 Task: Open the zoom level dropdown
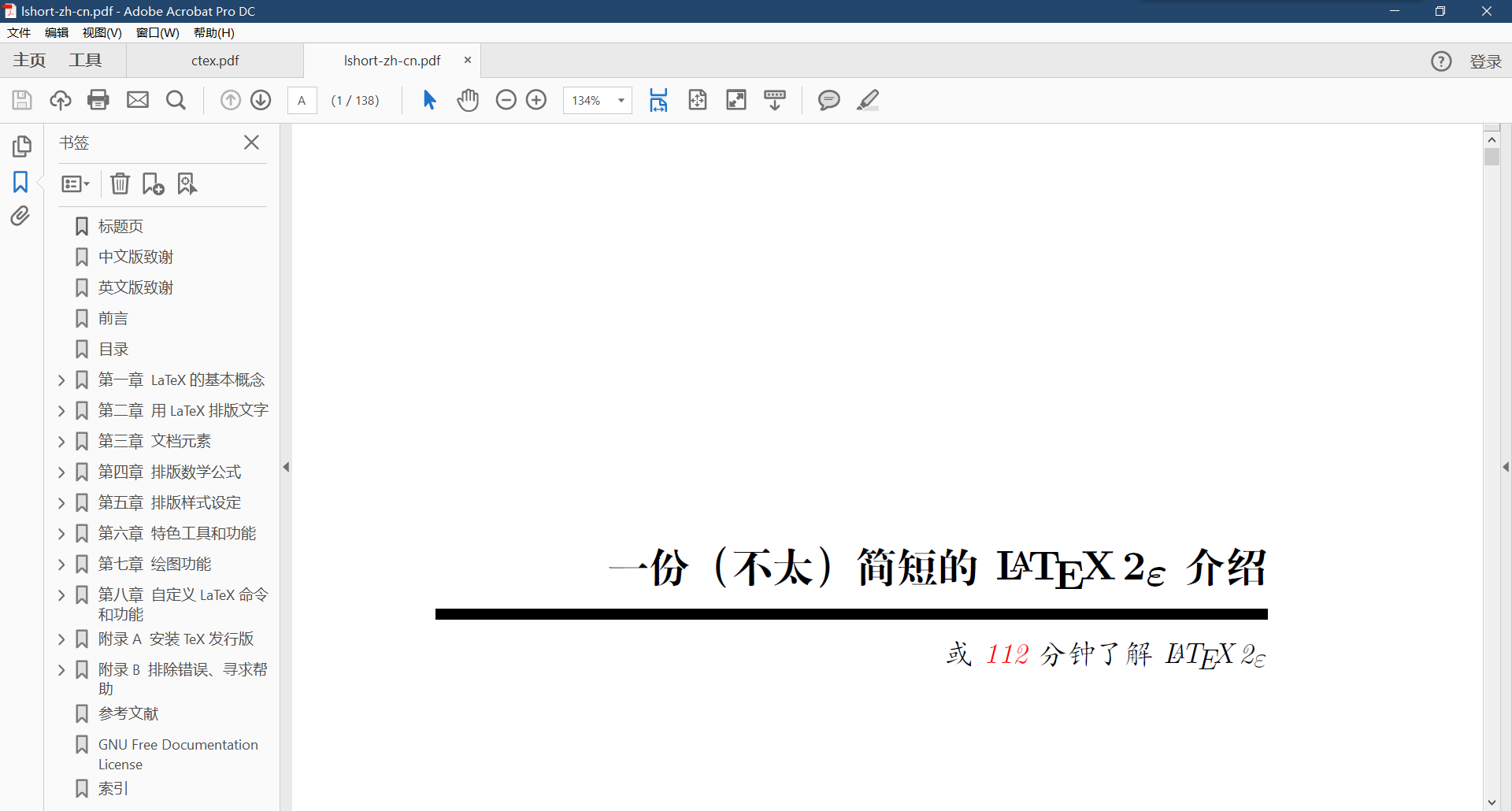click(620, 100)
